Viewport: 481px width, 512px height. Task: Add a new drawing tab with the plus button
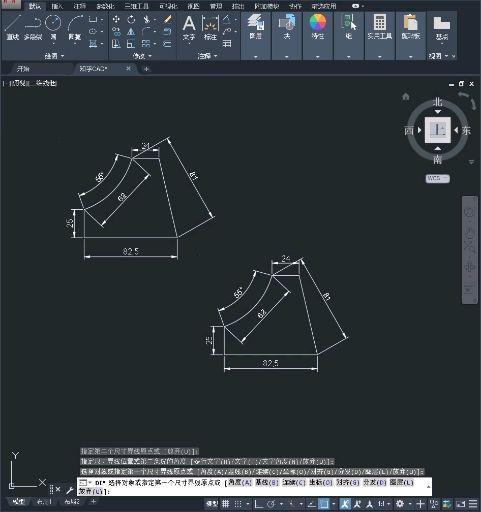pyautogui.click(x=146, y=69)
